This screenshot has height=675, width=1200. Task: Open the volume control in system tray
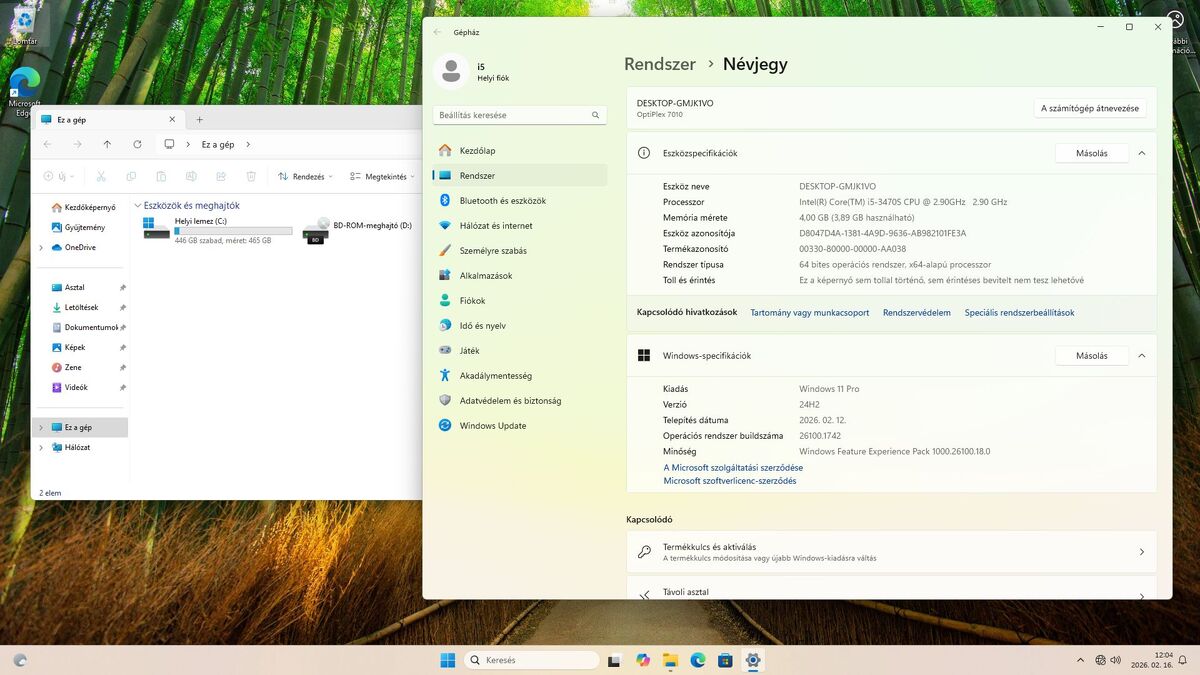pyautogui.click(x=1117, y=660)
